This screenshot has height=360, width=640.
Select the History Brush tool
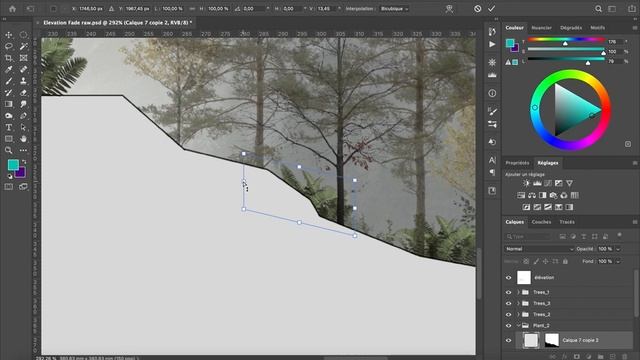(9, 93)
